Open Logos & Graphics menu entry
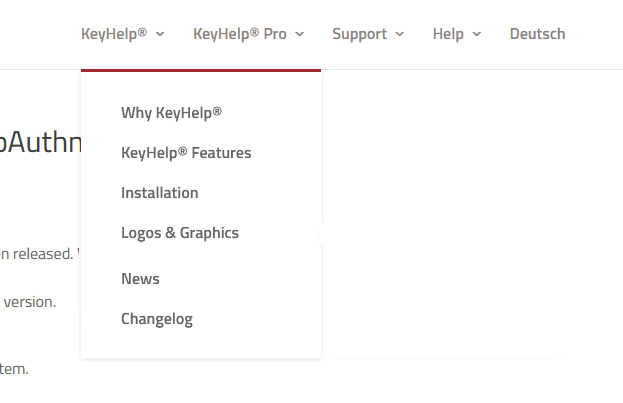Image resolution: width=623 pixels, height=403 pixels. [180, 233]
